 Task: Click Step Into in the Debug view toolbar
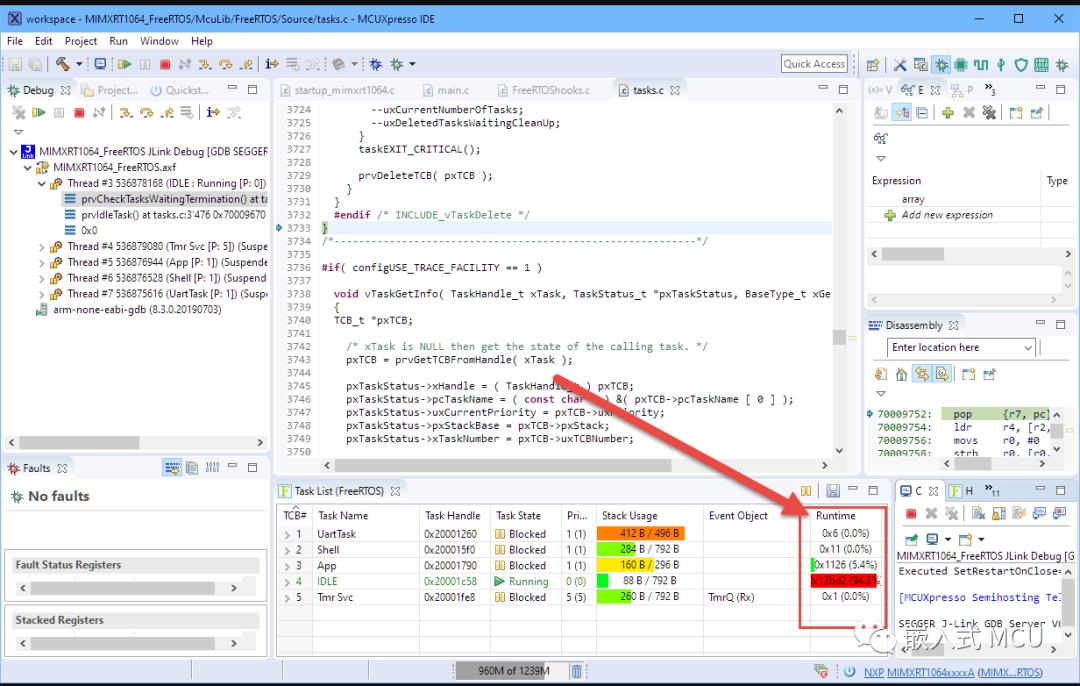(x=125, y=112)
